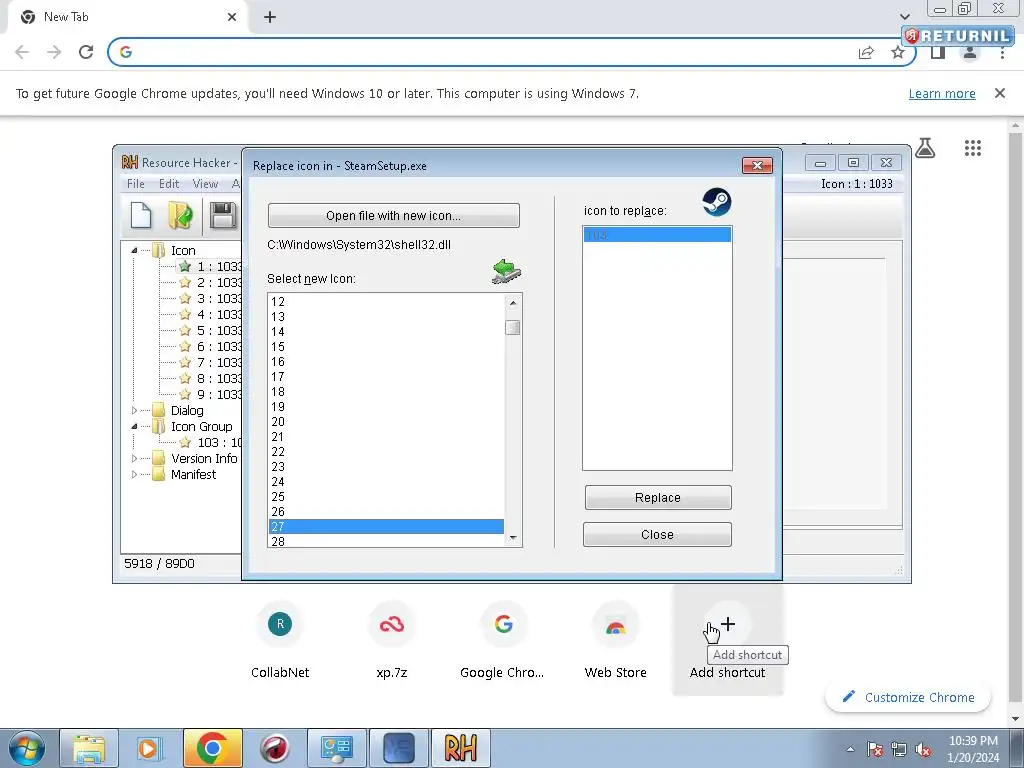This screenshot has height=768, width=1024.
Task: Click the taskbar clock showing 10:39 PM
Action: pos(973,749)
